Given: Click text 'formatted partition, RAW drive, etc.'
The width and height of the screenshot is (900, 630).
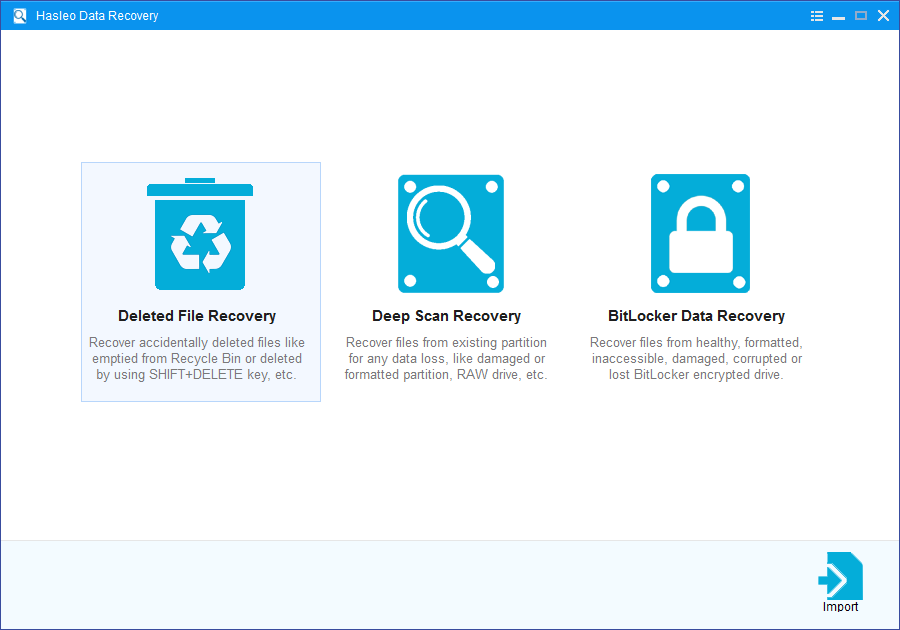Looking at the screenshot, I should point(446,375).
